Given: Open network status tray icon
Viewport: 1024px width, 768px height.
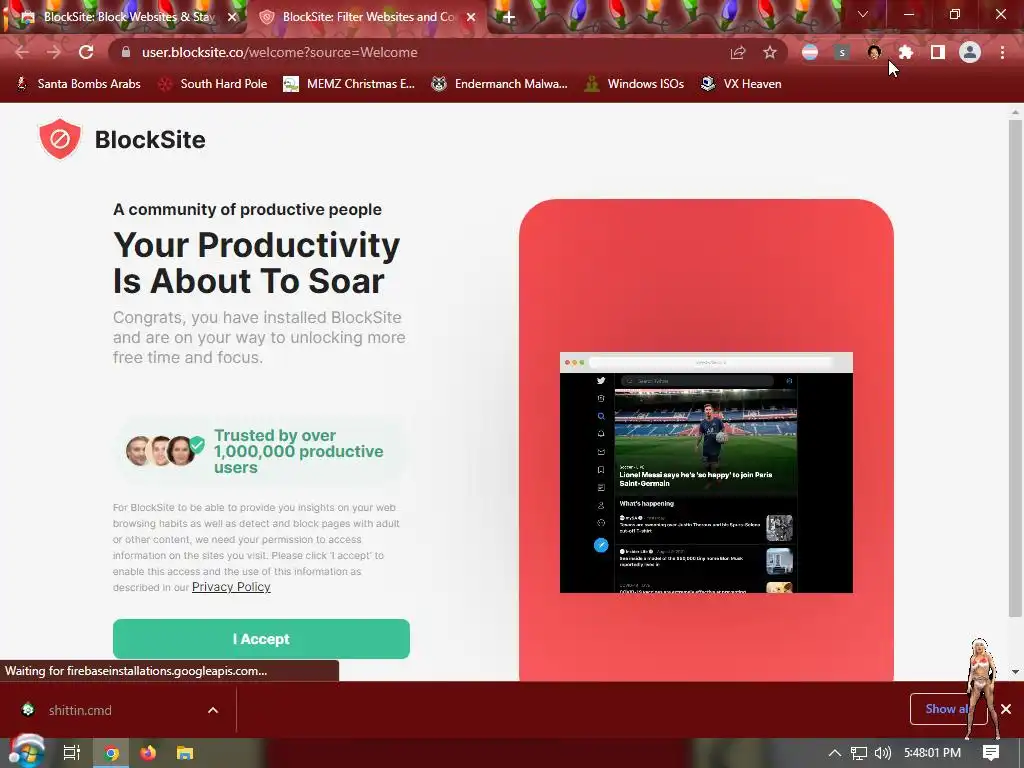Looking at the screenshot, I should 859,753.
